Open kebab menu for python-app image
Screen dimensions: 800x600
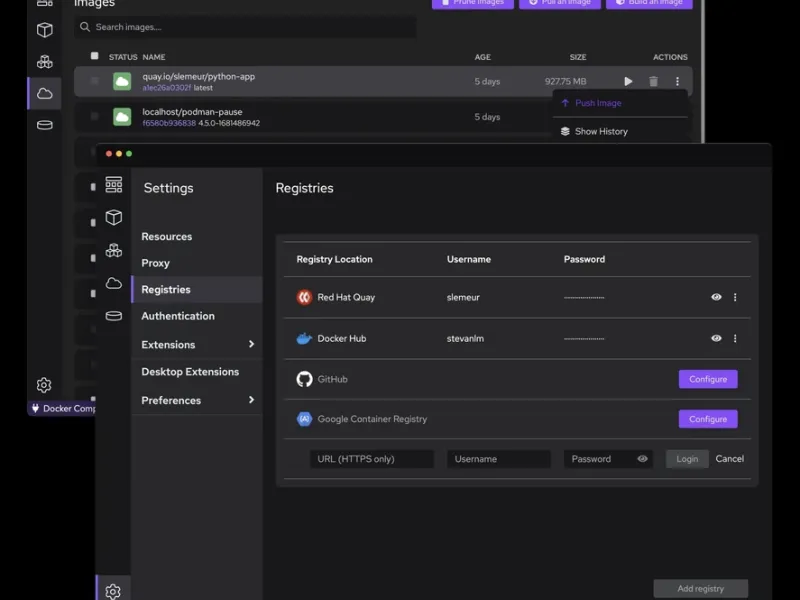[677, 81]
